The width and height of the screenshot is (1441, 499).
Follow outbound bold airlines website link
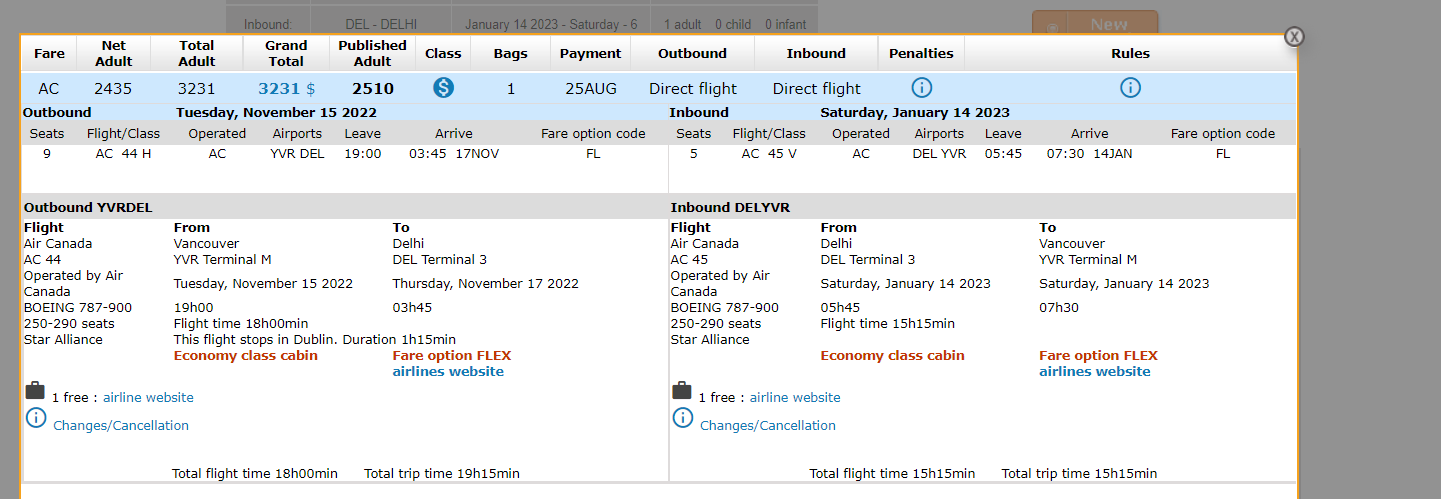[448, 371]
